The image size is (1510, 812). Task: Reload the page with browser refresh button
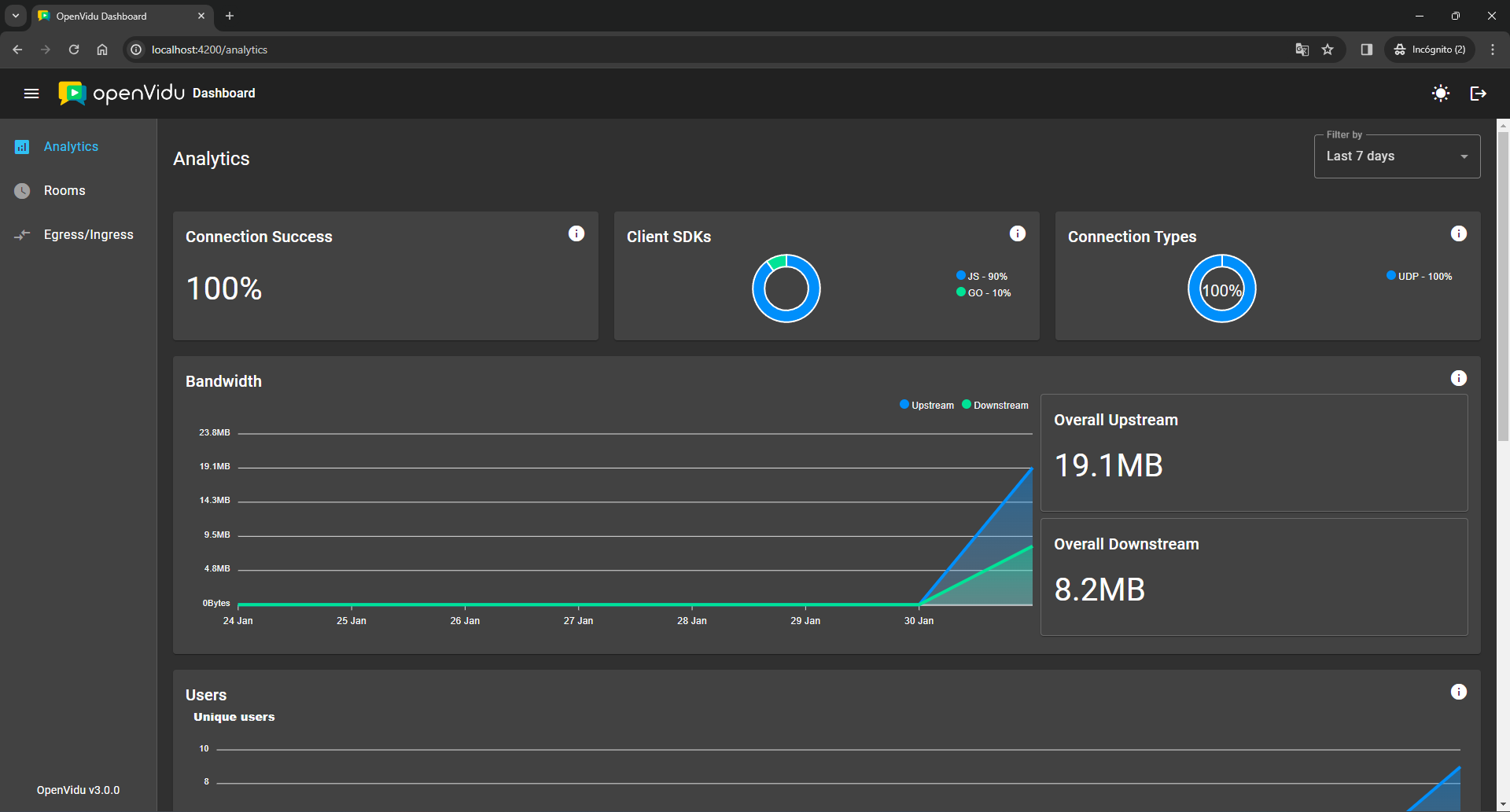(x=74, y=50)
